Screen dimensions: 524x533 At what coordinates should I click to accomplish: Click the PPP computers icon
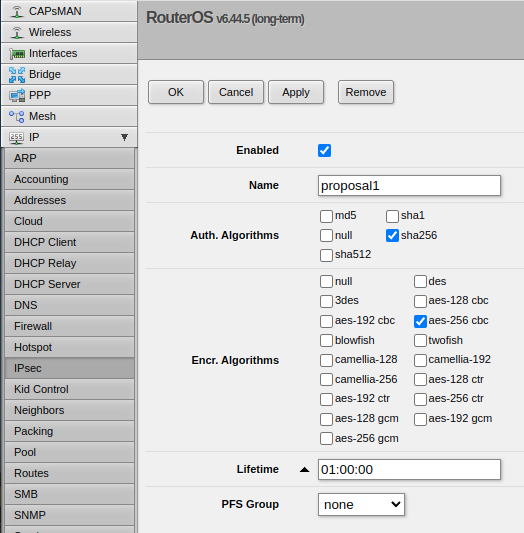17,96
